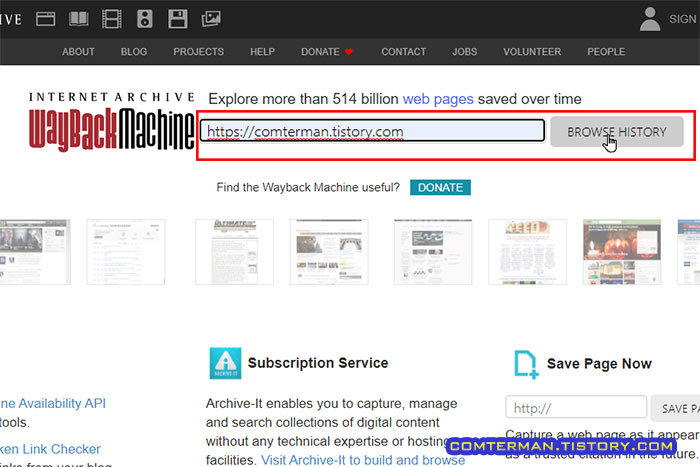The image size is (700, 467).
Task: Focus the Wayback URL search field
Action: (x=372, y=131)
